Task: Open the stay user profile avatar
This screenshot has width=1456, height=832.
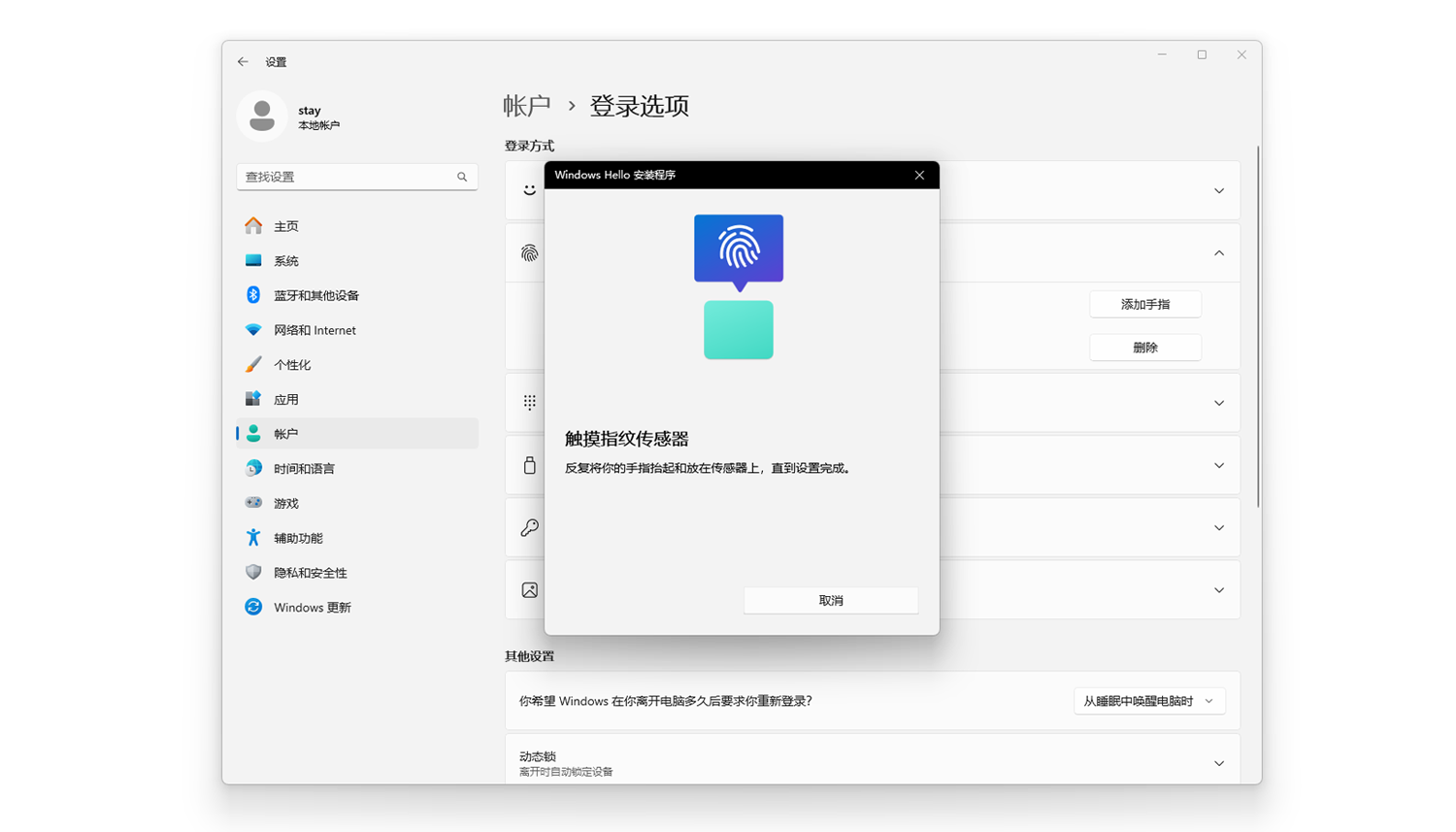Action: tap(262, 116)
